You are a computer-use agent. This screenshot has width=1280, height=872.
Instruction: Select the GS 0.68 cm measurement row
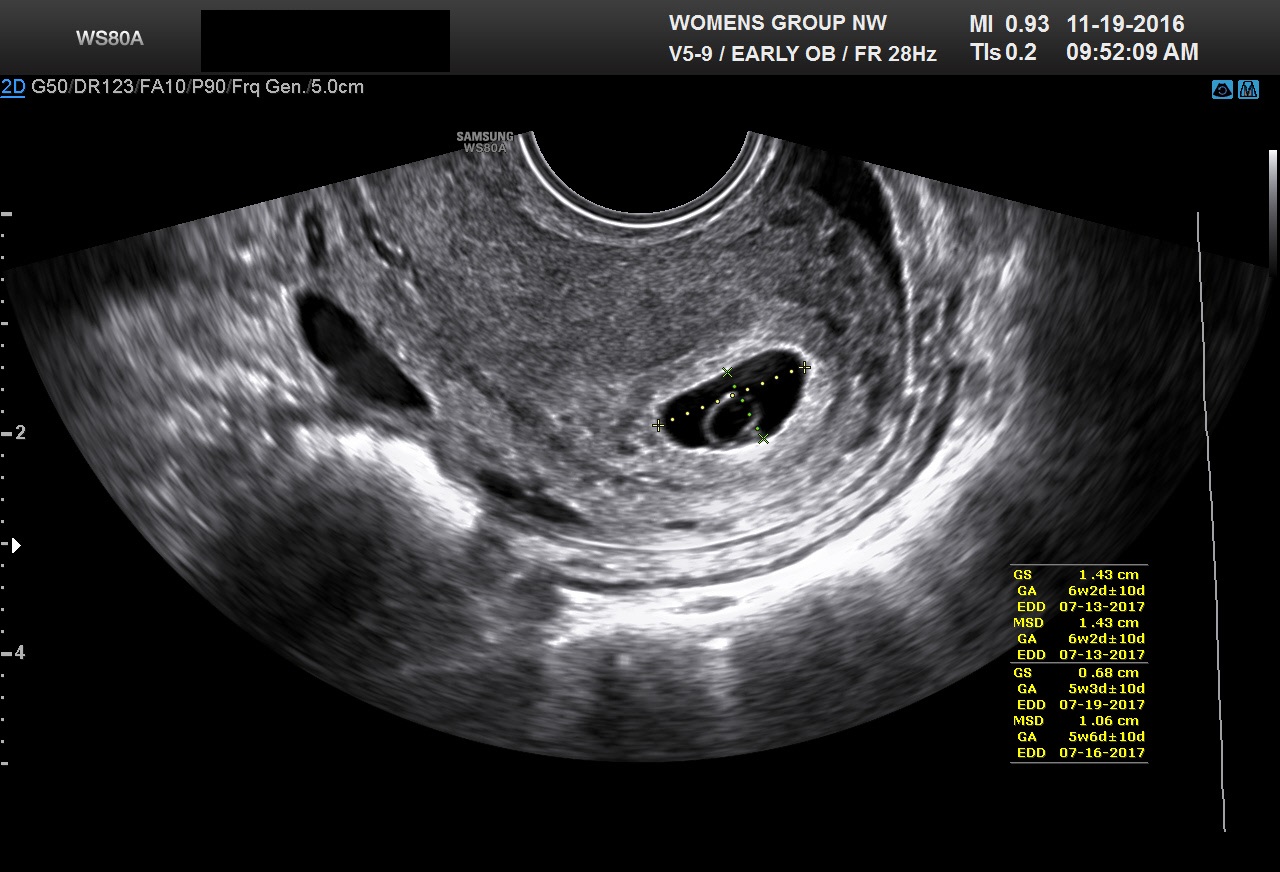click(x=1078, y=673)
